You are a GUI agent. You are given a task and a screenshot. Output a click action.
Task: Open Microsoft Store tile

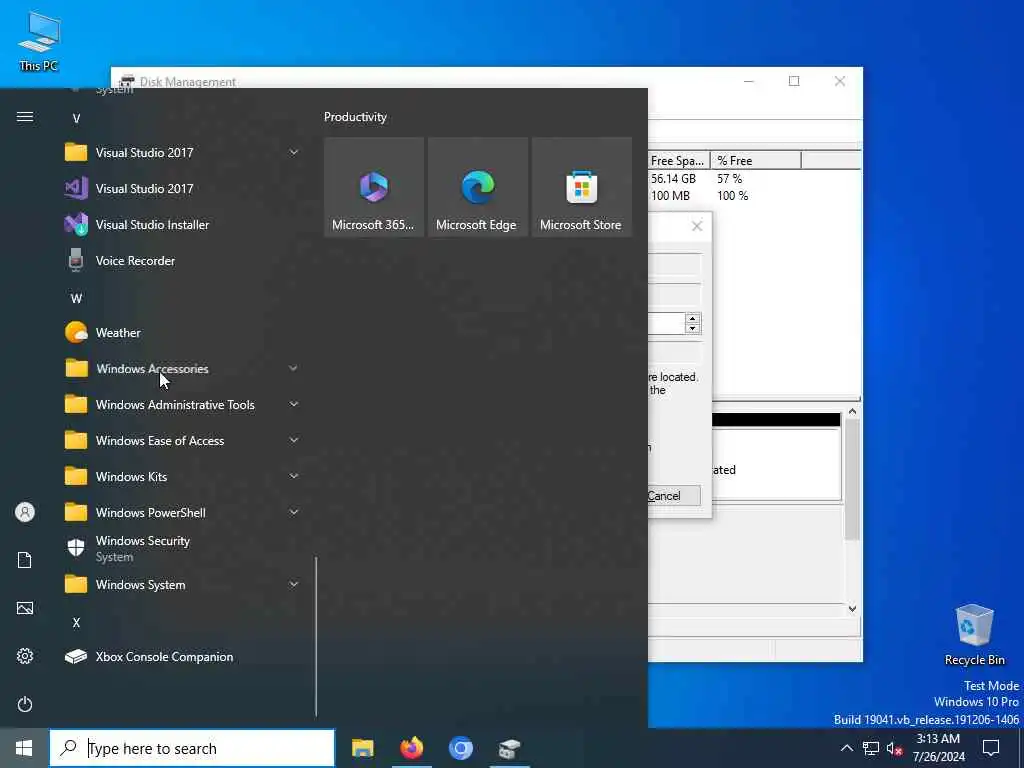click(581, 187)
